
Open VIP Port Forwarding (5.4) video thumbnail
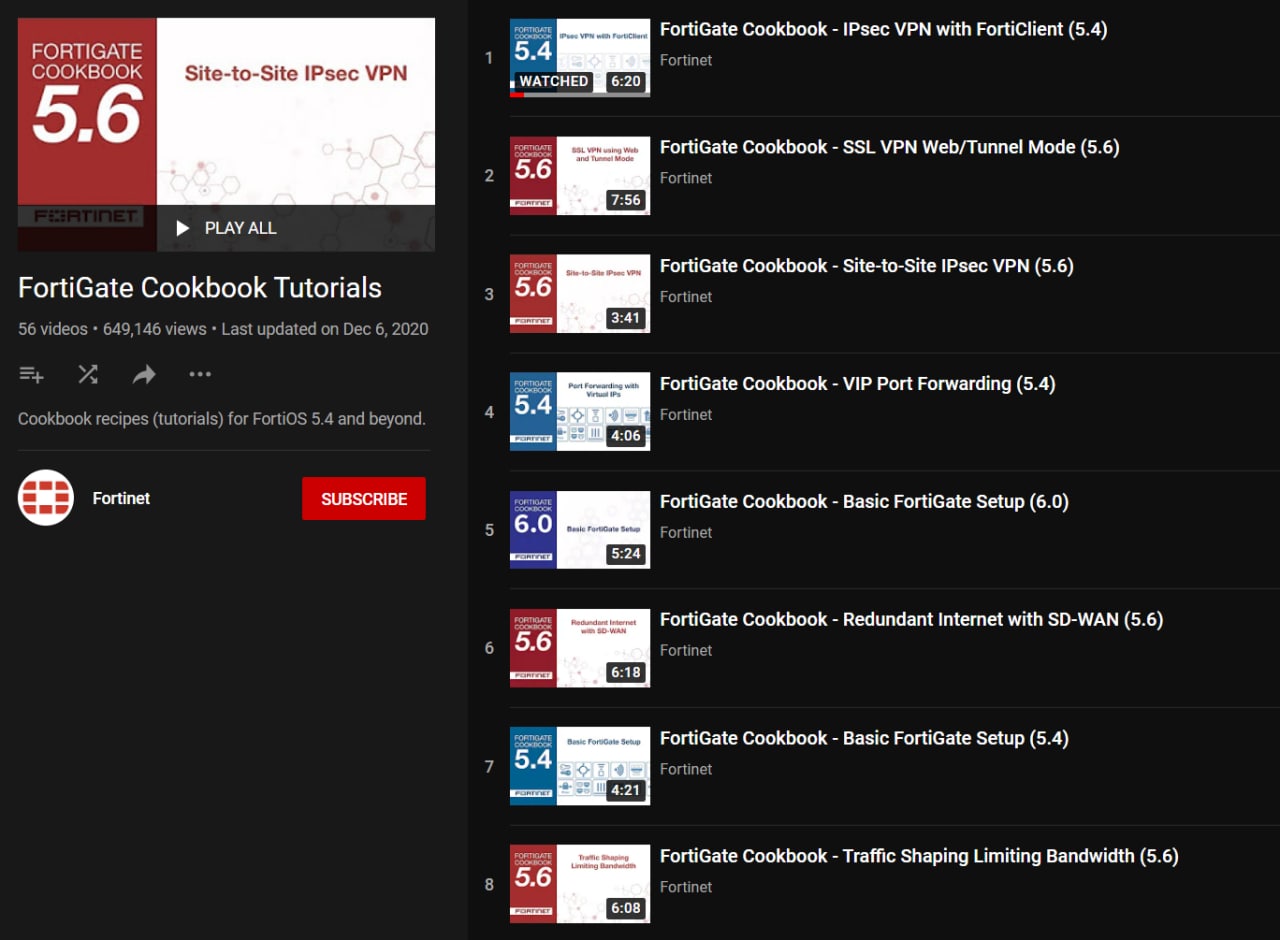click(580, 412)
